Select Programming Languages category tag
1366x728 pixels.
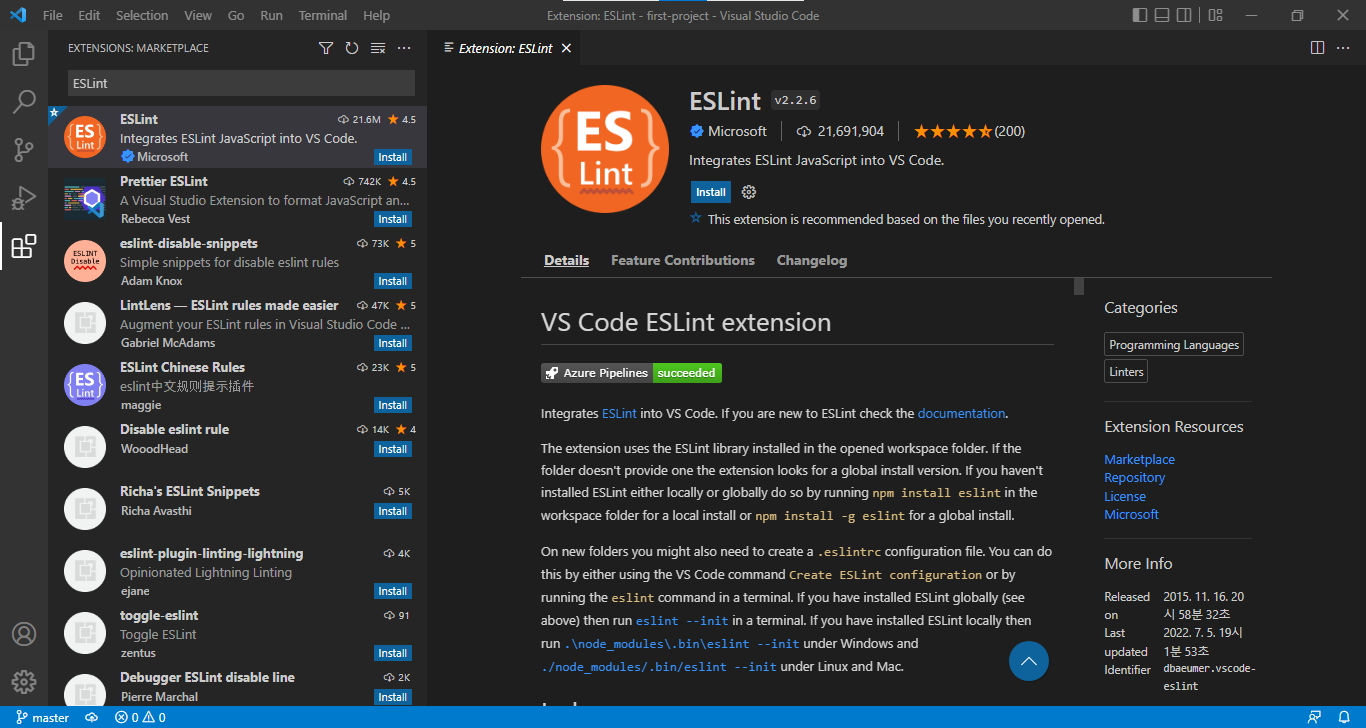1174,345
